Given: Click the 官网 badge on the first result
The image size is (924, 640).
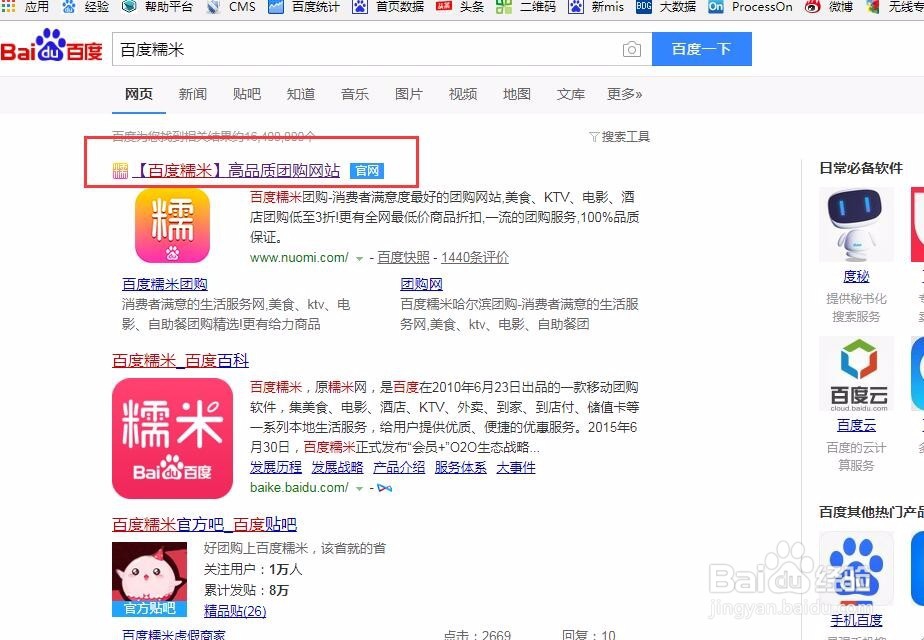Looking at the screenshot, I should coord(367,171).
